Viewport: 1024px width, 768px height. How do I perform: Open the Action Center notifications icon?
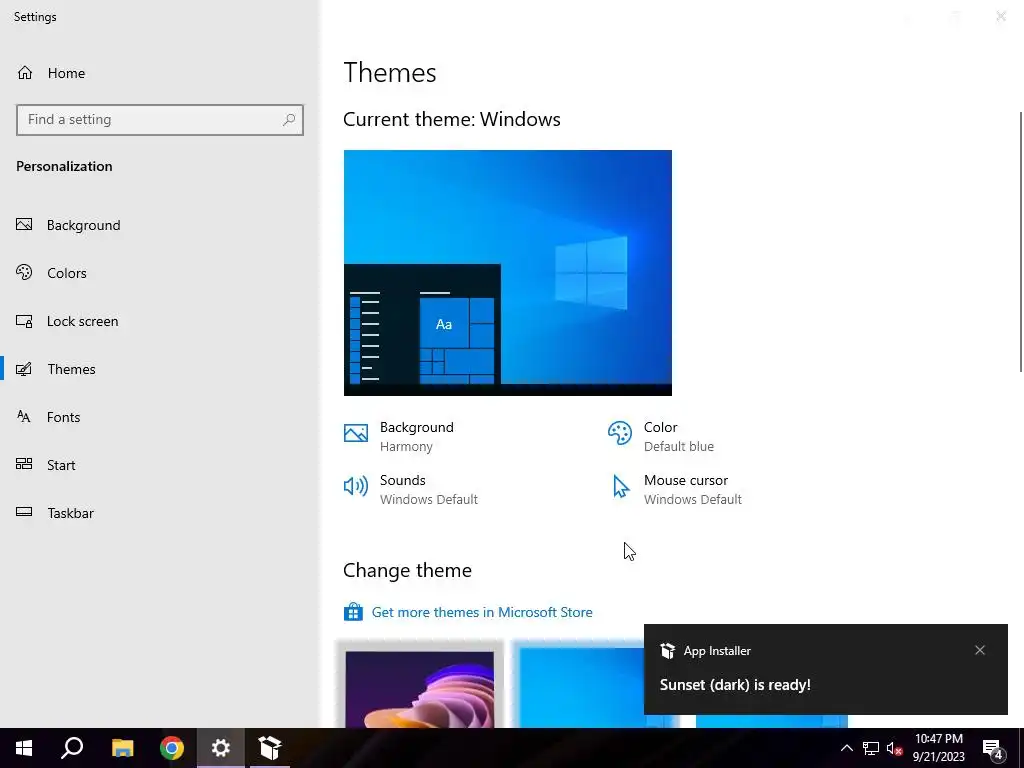(993, 749)
